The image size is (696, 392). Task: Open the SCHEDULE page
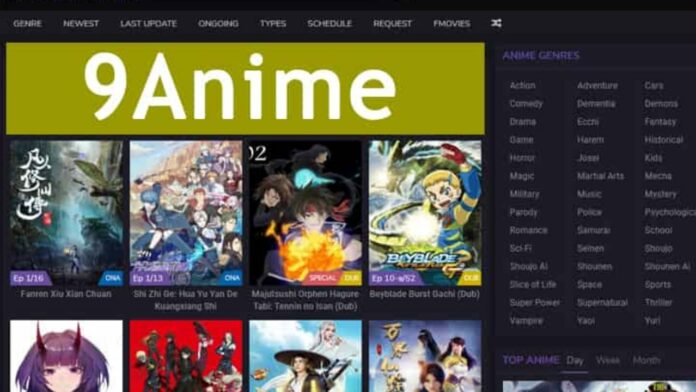point(330,24)
